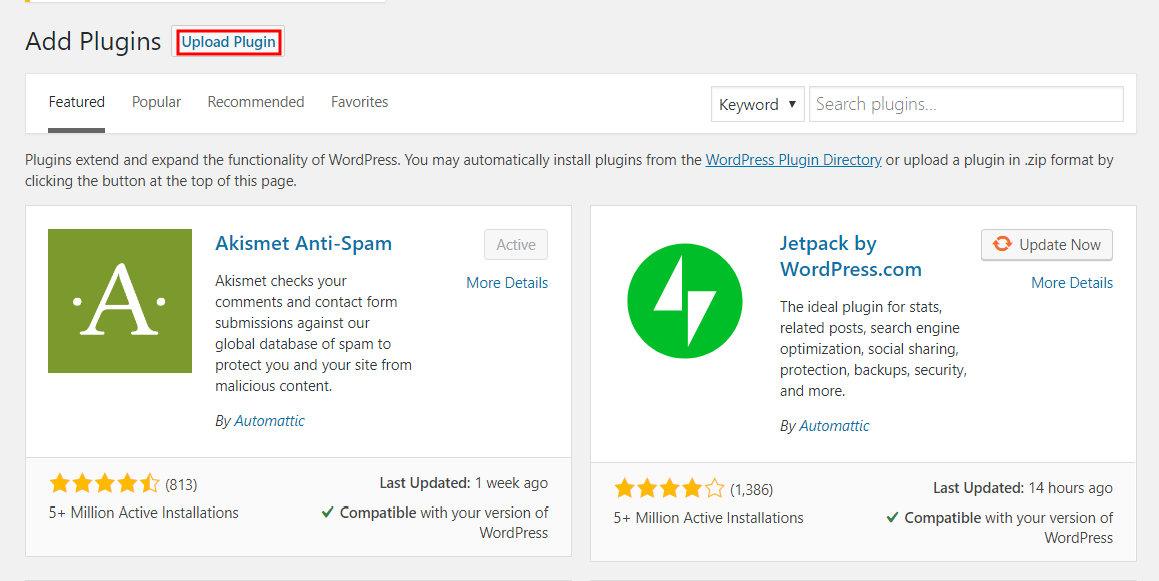Open Automattic author link under Jetpack
The width and height of the screenshot is (1159, 581).
point(835,426)
